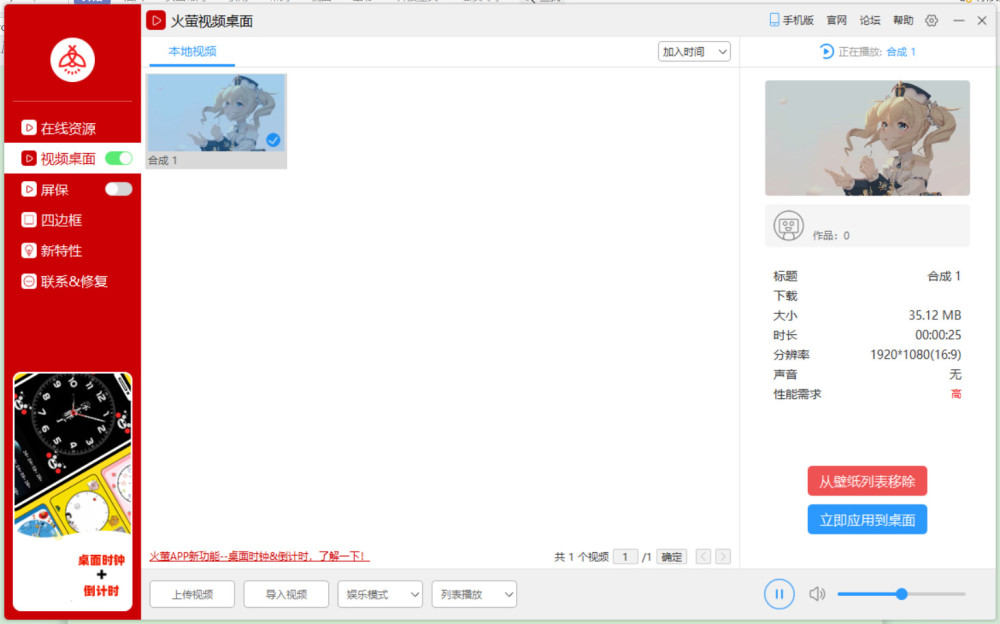
Task: Click the firefly logo in the sidebar
Action: [73, 60]
